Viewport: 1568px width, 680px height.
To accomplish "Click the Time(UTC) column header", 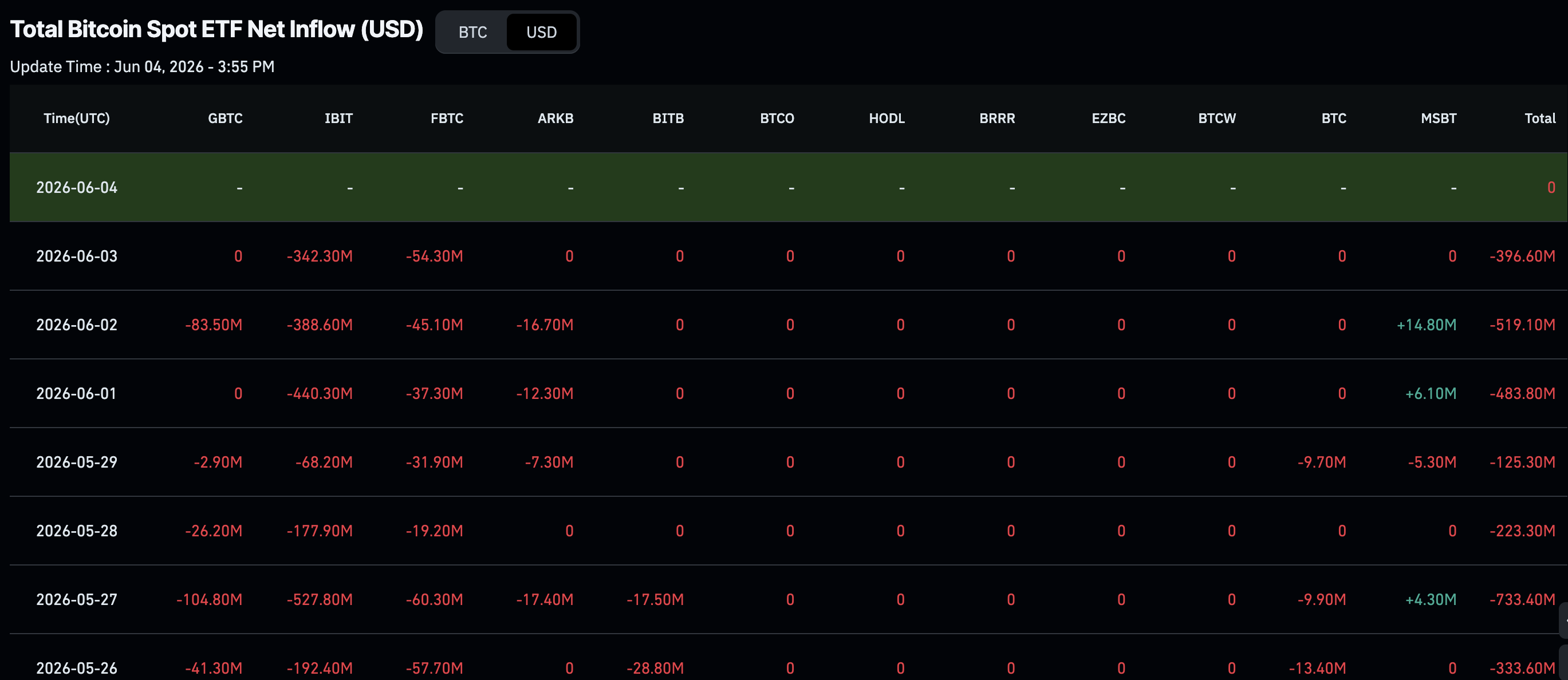I will click(77, 118).
